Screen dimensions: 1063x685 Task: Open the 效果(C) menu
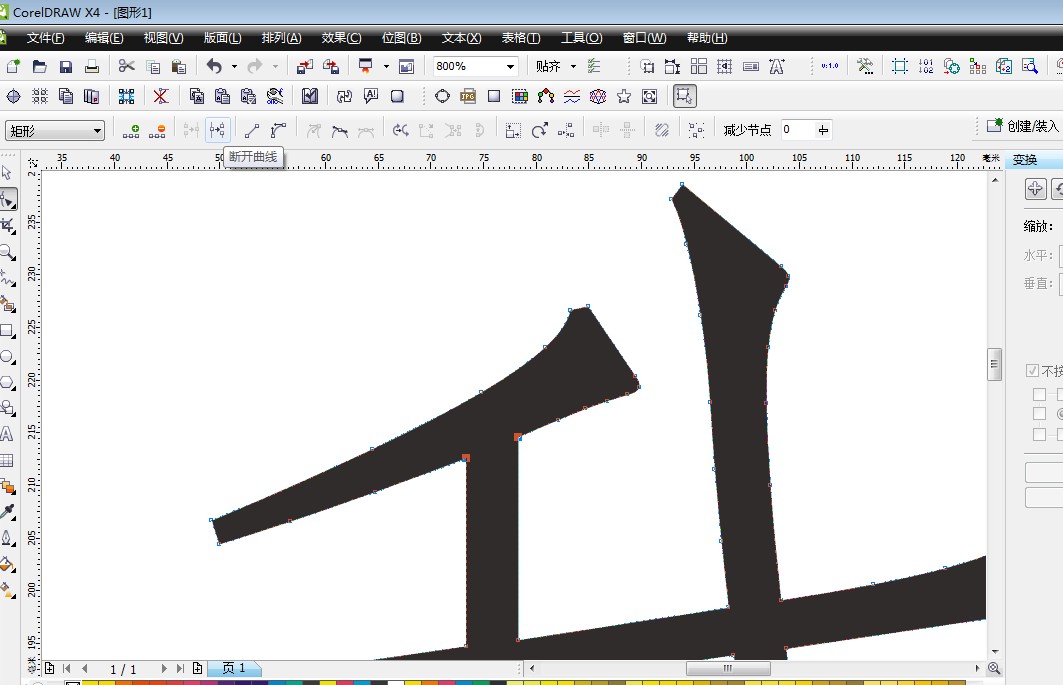click(x=341, y=38)
